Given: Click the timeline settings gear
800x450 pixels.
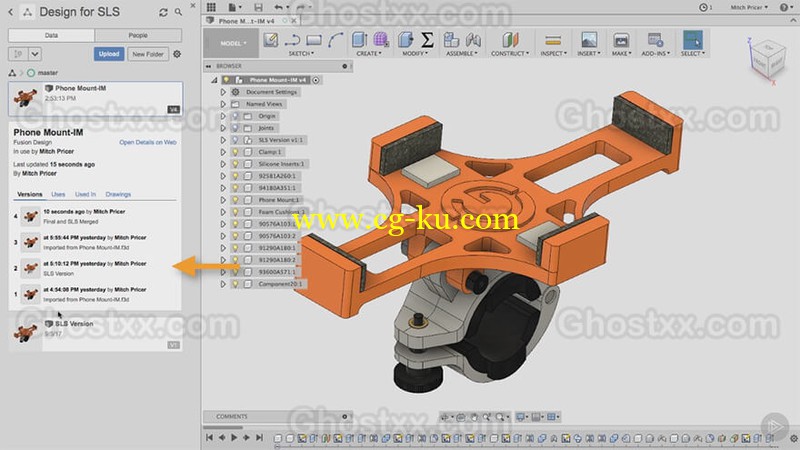Looking at the screenshot, I should (x=793, y=438).
